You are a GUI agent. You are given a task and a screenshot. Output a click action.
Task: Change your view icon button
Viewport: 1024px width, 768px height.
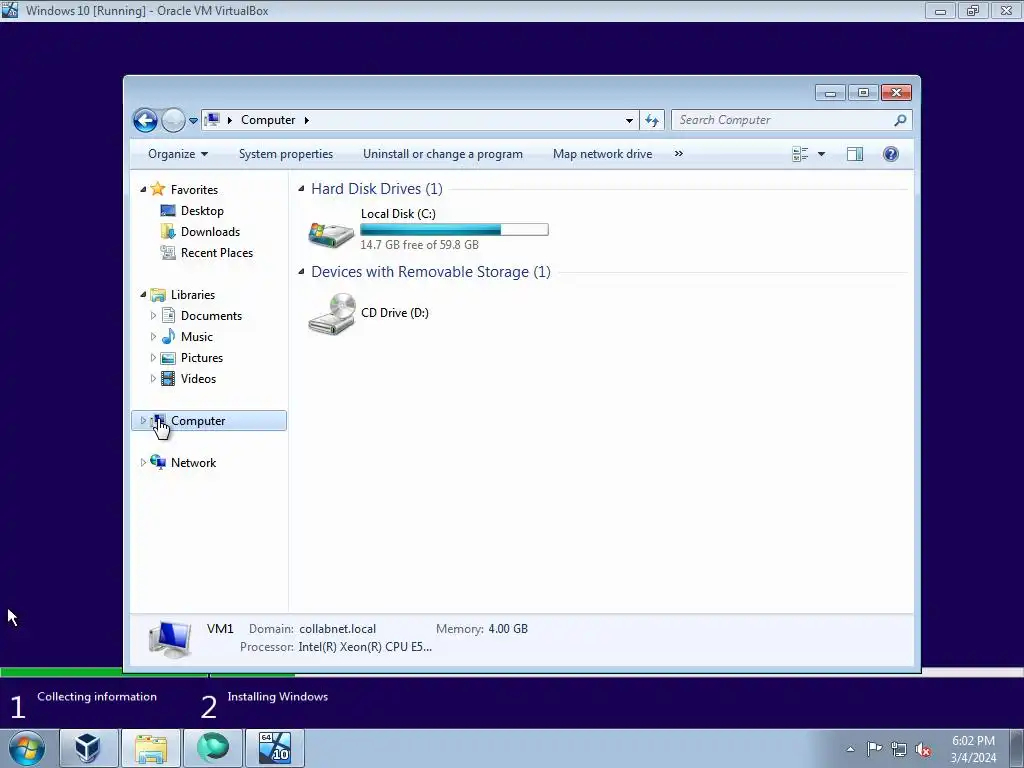pos(800,154)
